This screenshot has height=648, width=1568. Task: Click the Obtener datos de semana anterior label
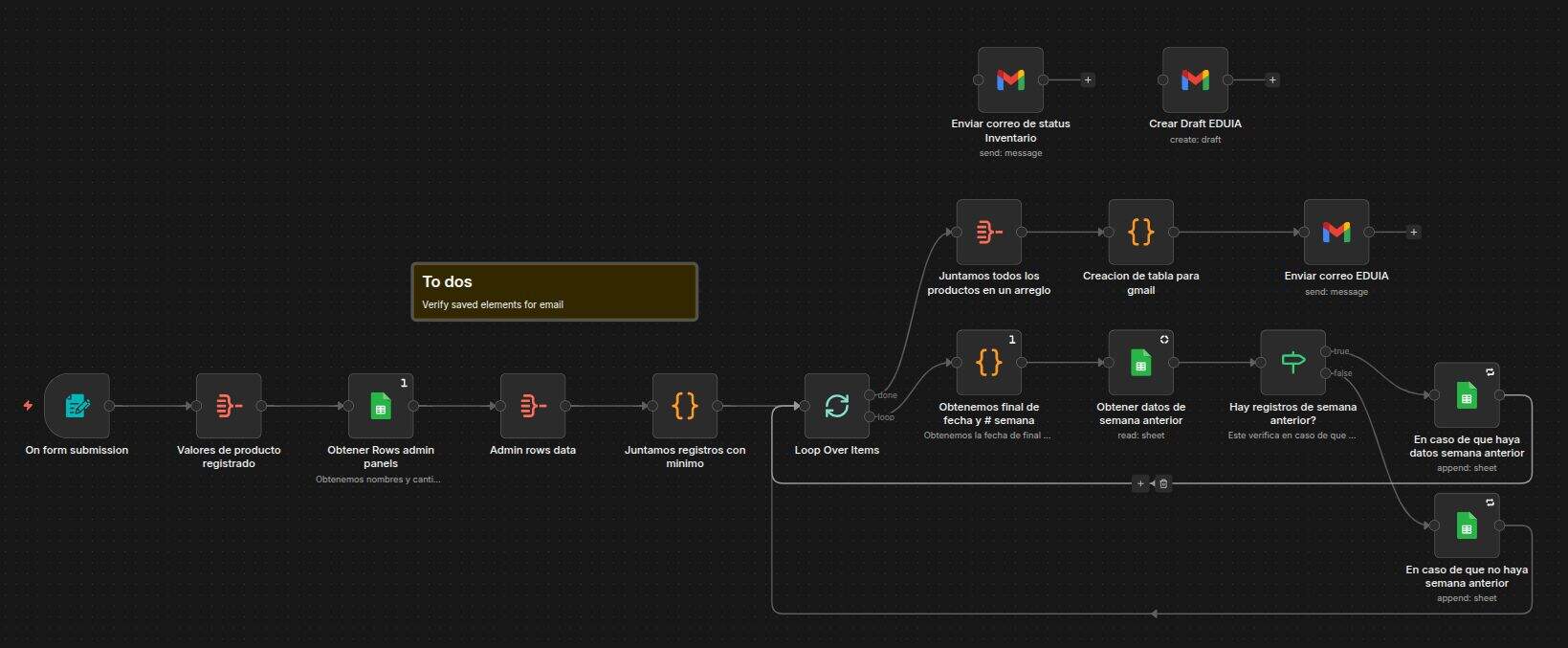click(x=1141, y=413)
